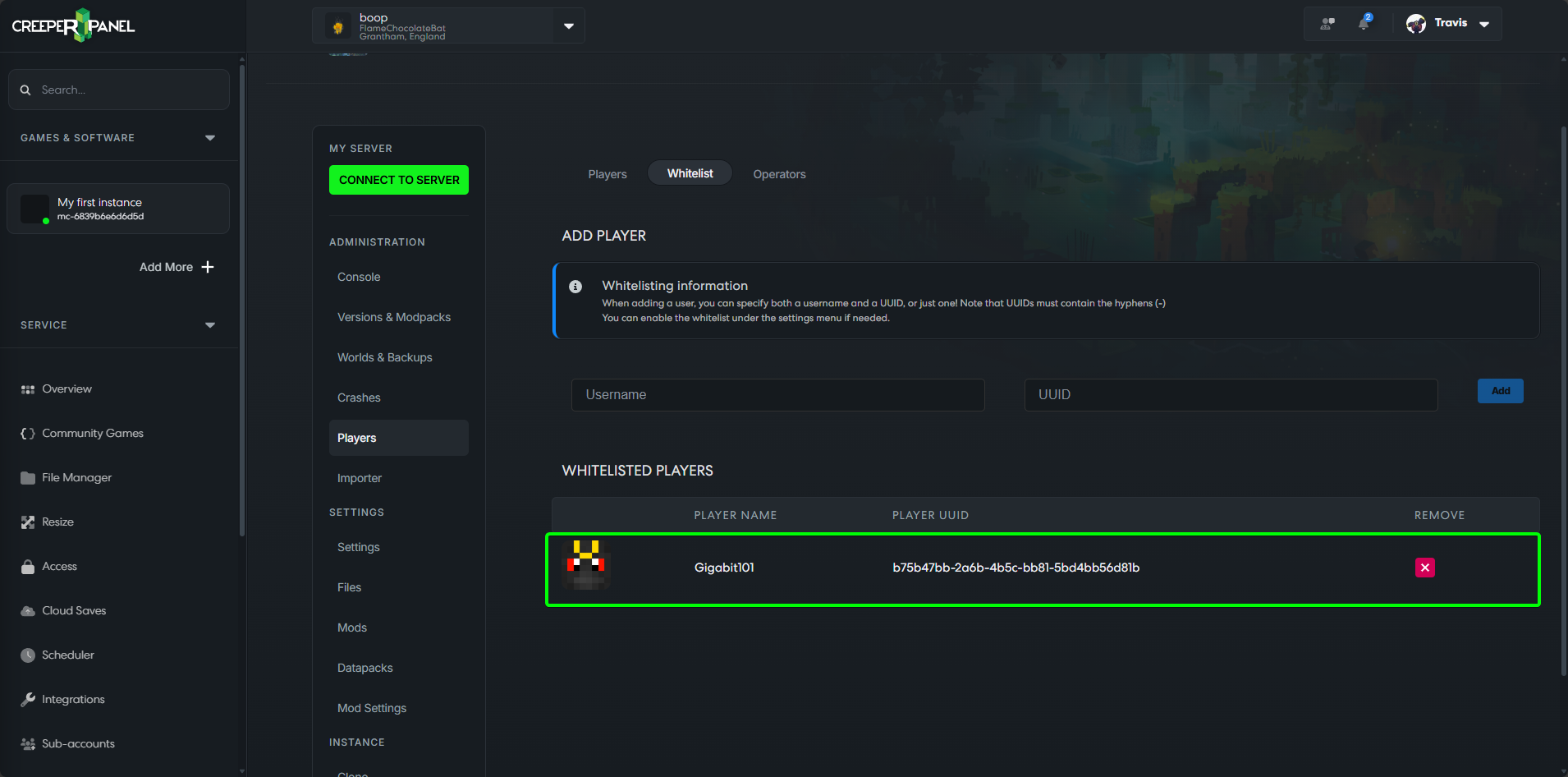Click the CreeperPanel logo
Viewport: 1568px width, 777px height.
(x=72, y=25)
